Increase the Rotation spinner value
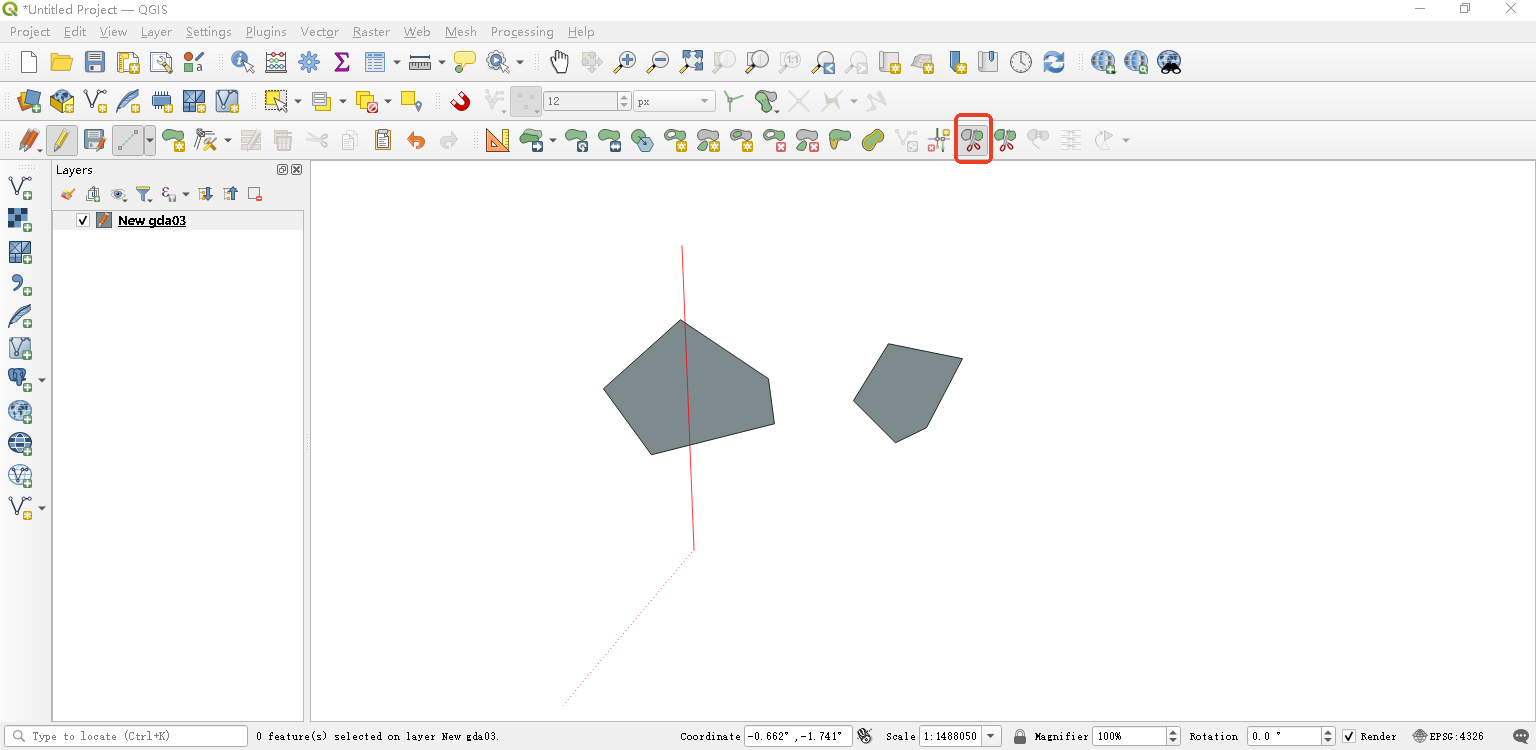 (1327, 731)
